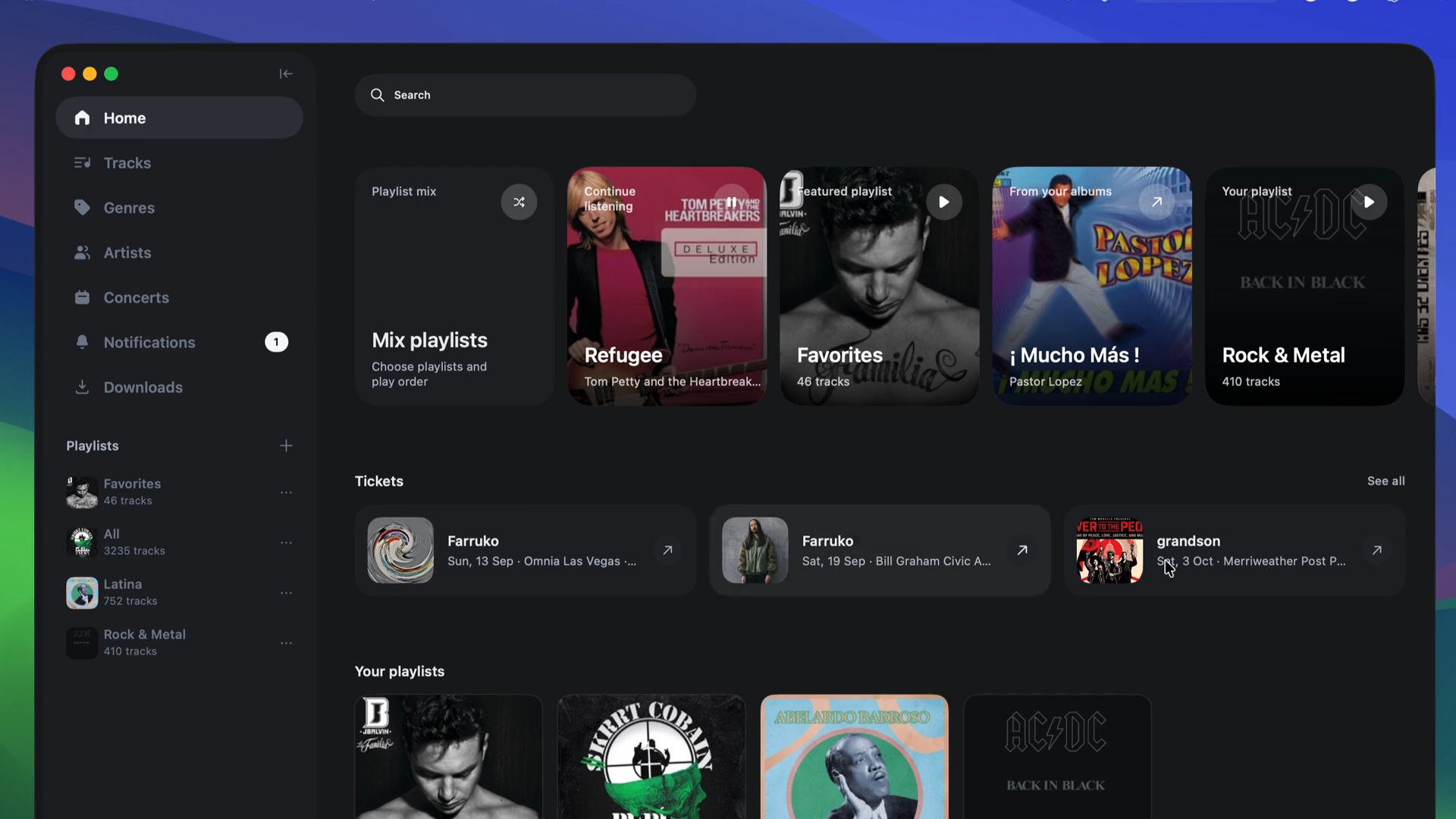This screenshot has width=1456, height=819.
Task: Click the Playlists sidebar heading
Action: [93, 445]
